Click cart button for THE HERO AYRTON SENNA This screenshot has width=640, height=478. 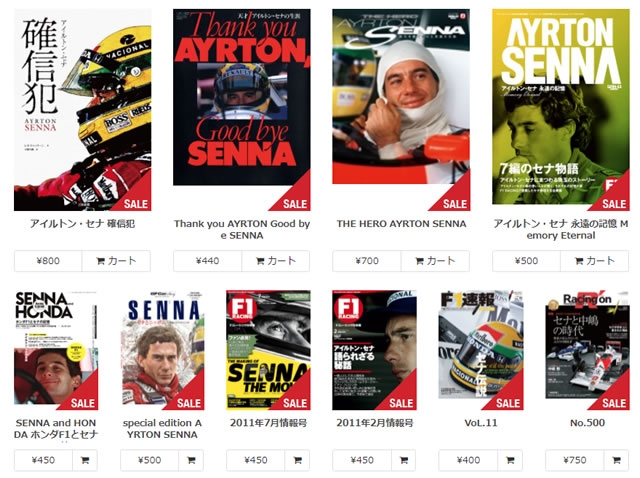435,261
